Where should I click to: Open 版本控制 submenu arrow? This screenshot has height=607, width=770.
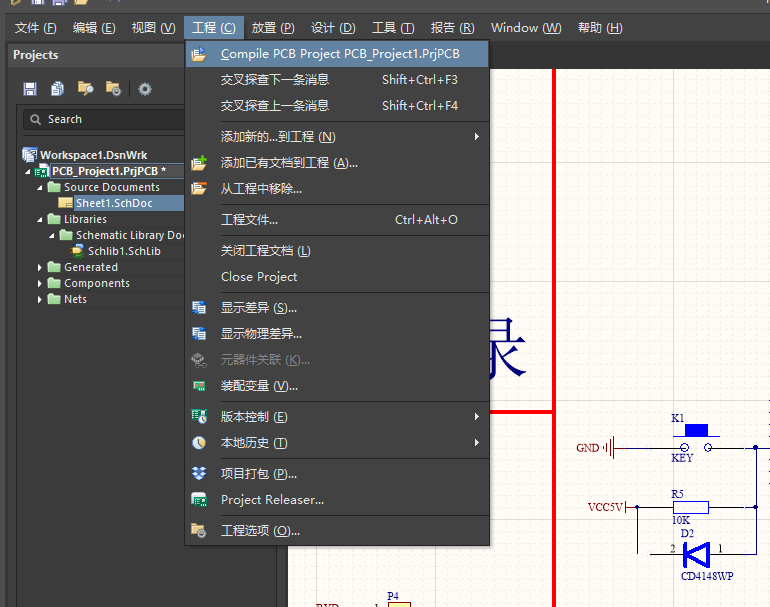click(476, 417)
